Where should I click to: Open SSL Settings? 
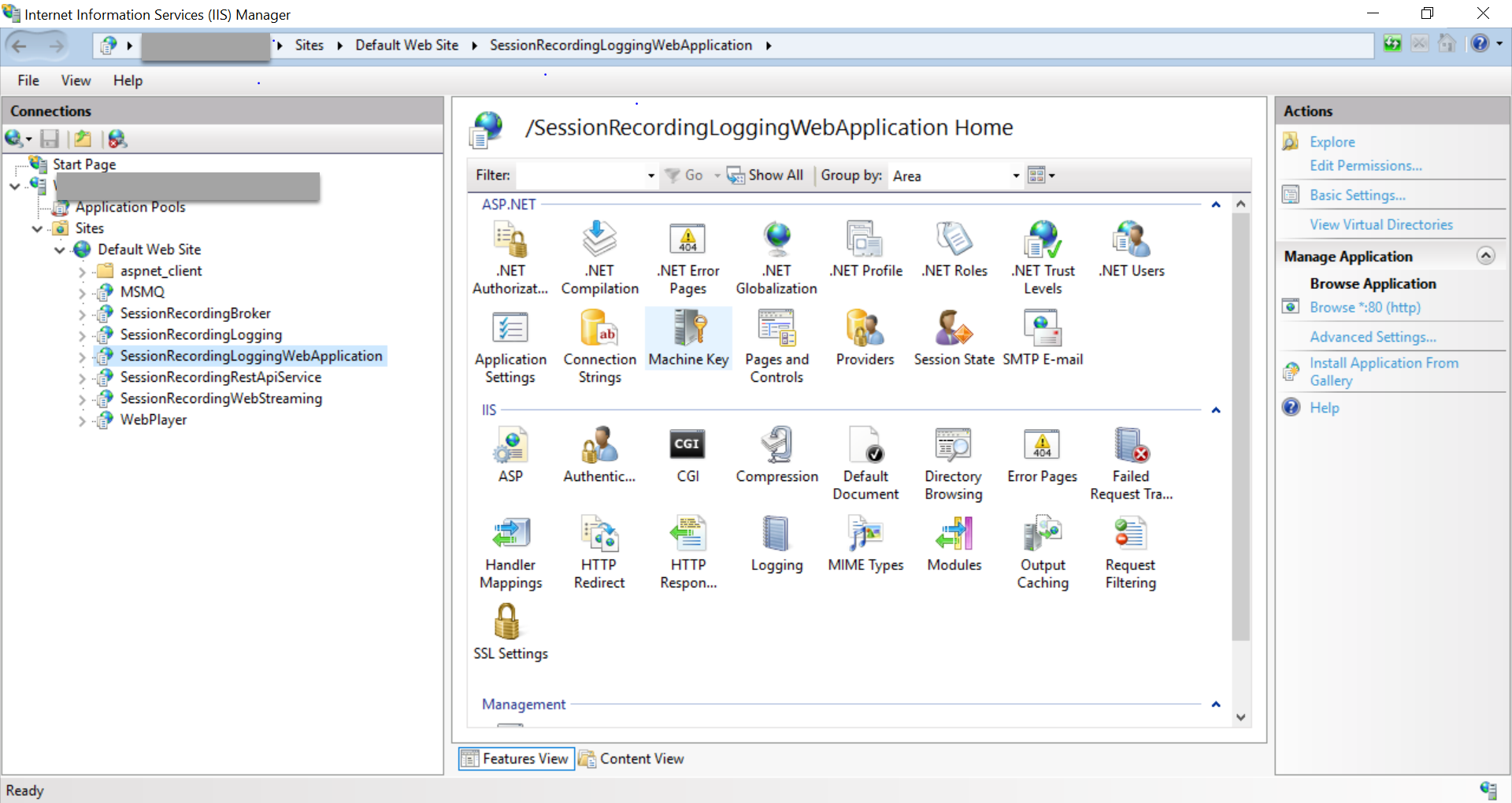pos(510,630)
